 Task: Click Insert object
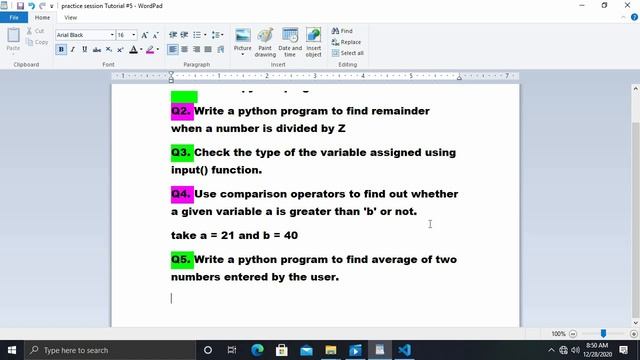tap(313, 42)
